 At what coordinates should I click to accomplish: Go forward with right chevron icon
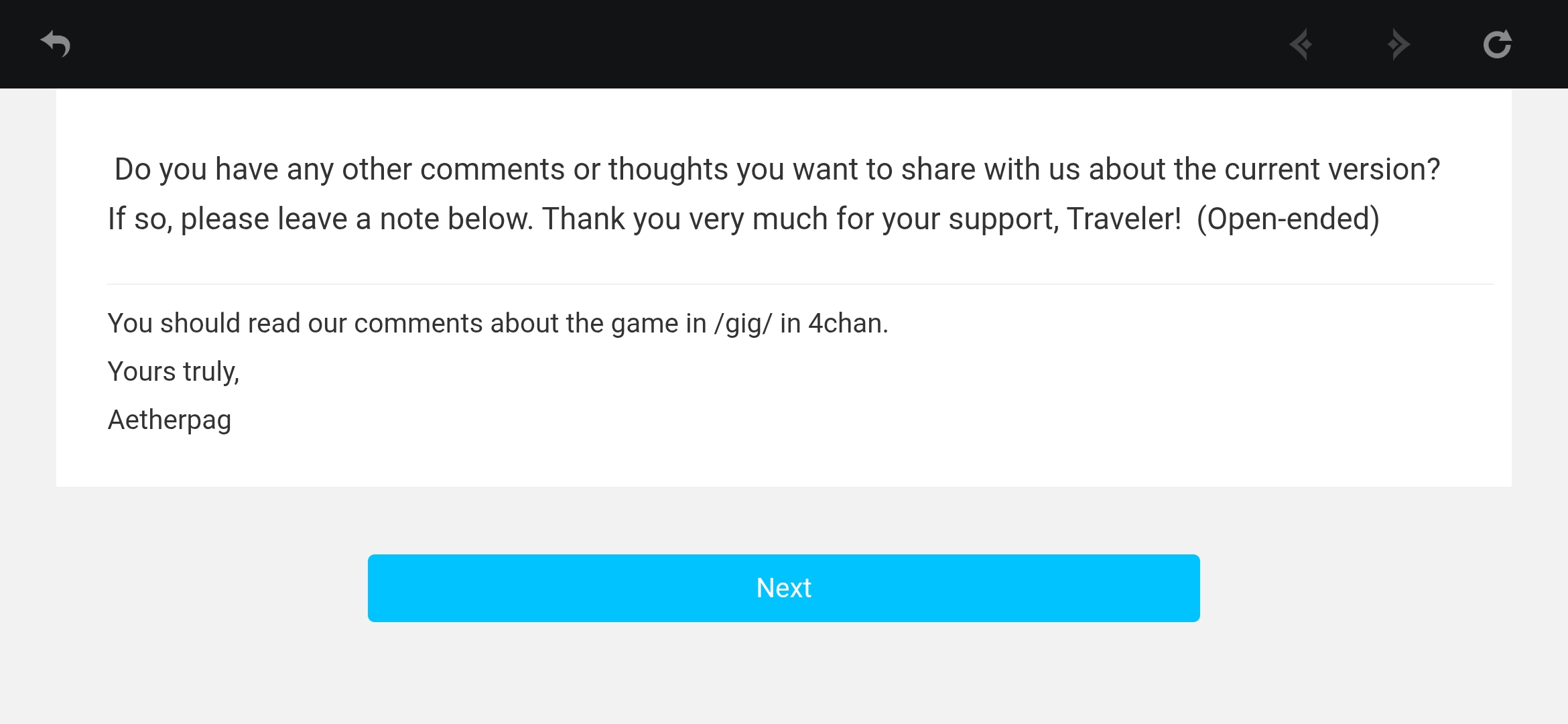coord(1399,44)
